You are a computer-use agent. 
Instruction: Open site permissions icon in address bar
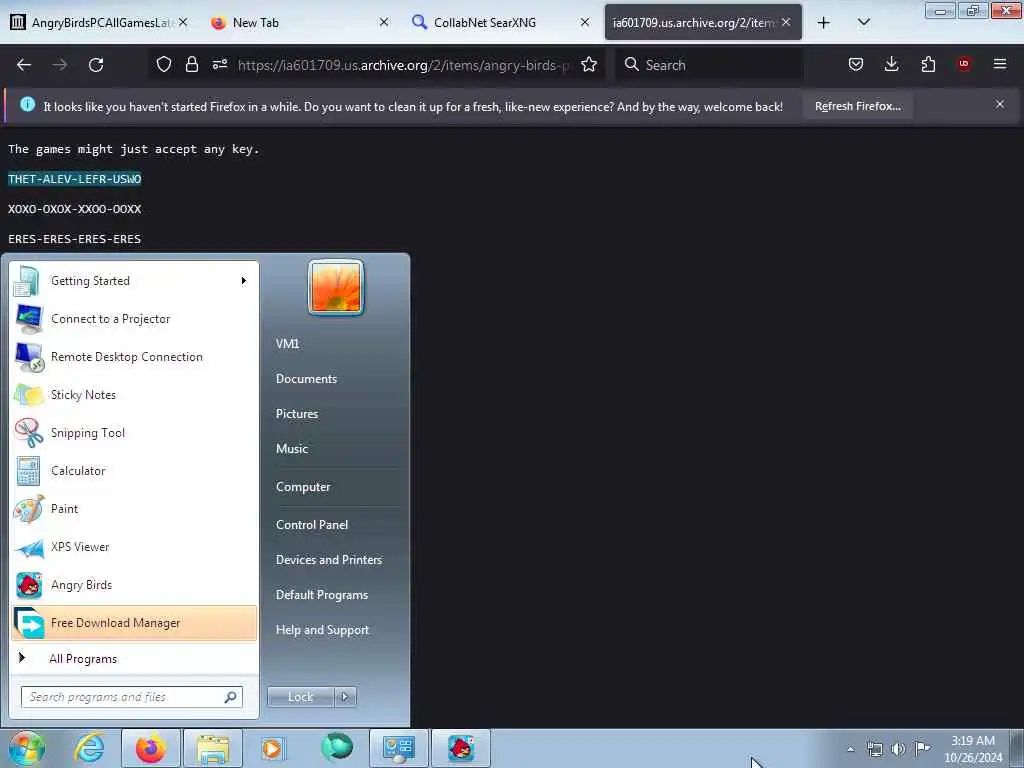pos(220,65)
